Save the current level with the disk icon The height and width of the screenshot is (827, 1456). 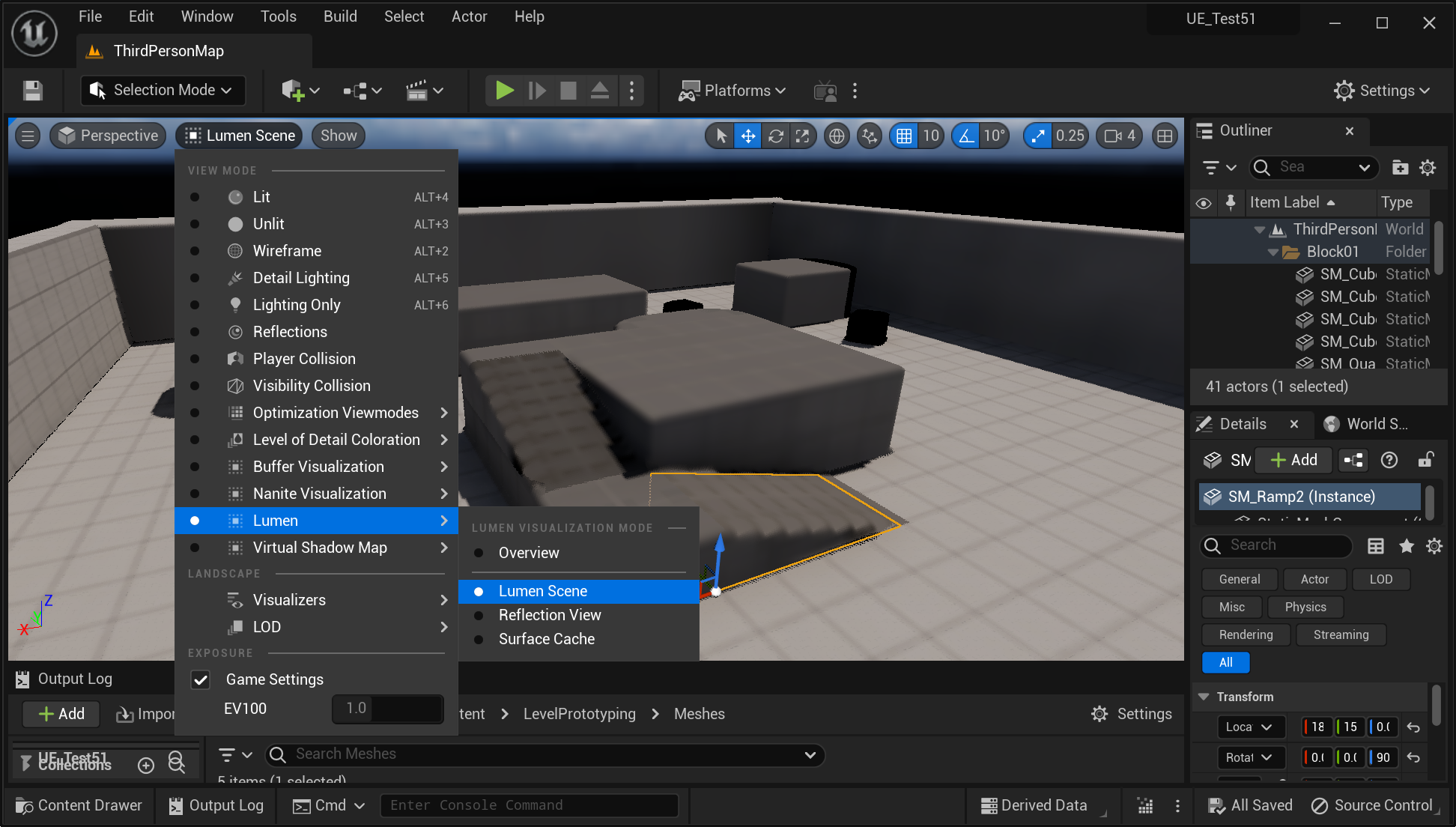tap(32, 91)
